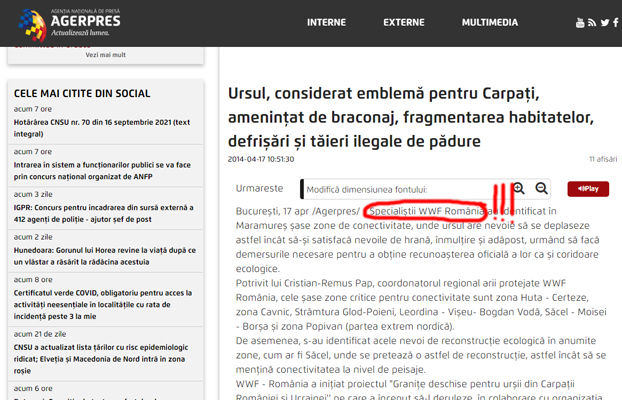The height and width of the screenshot is (400, 622).
Task: Click the RSS feed icon
Action: pyautogui.click(x=592, y=23)
